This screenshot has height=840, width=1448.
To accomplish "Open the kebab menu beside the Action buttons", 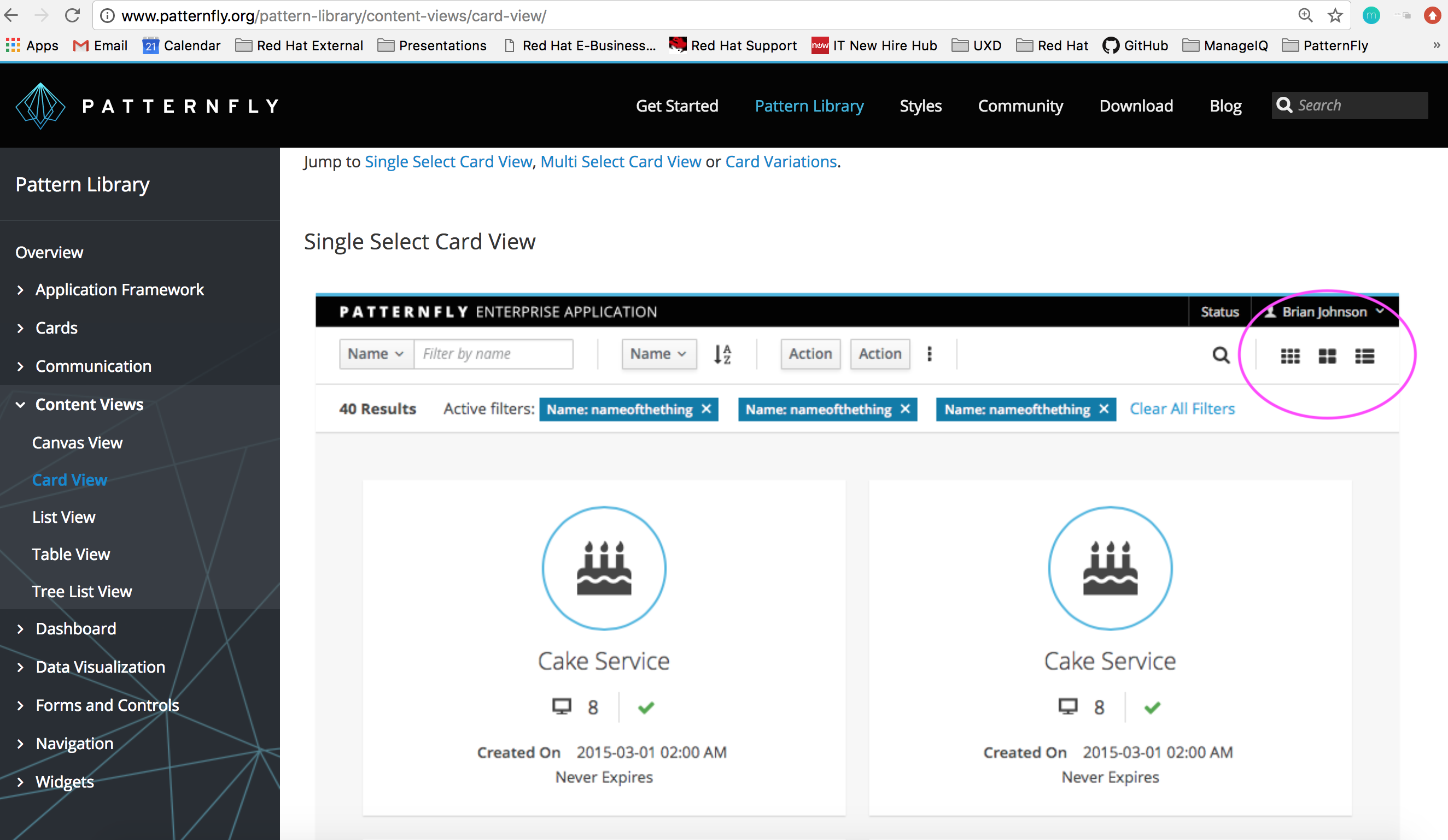I will [x=929, y=354].
